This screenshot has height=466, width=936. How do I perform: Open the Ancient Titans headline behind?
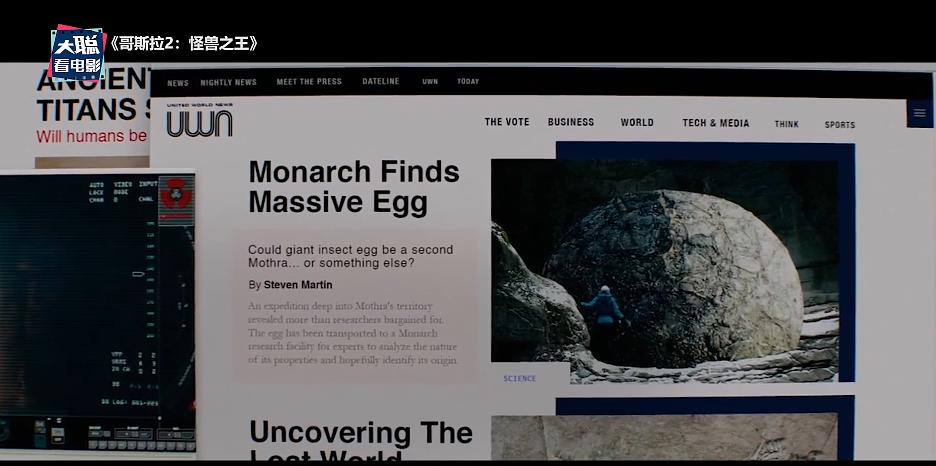coord(93,95)
